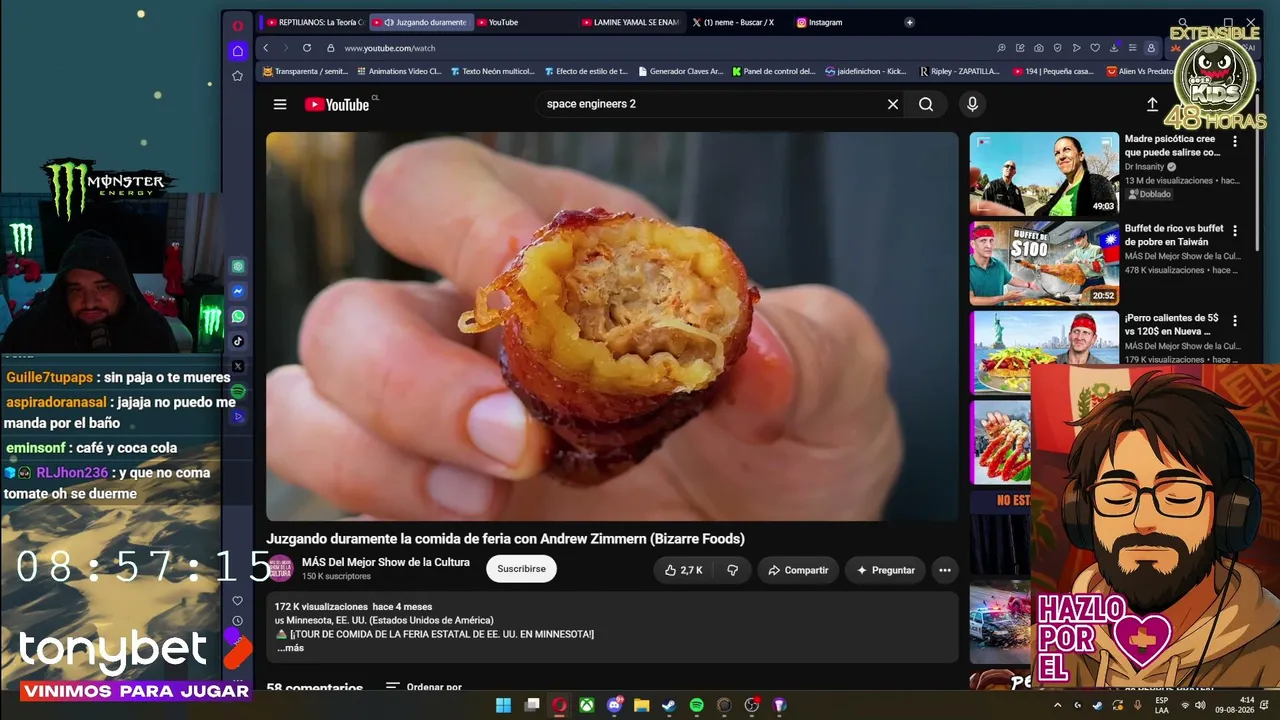Open Discord from the taskbar
Viewport: 1280px width, 720px height.
pos(614,705)
